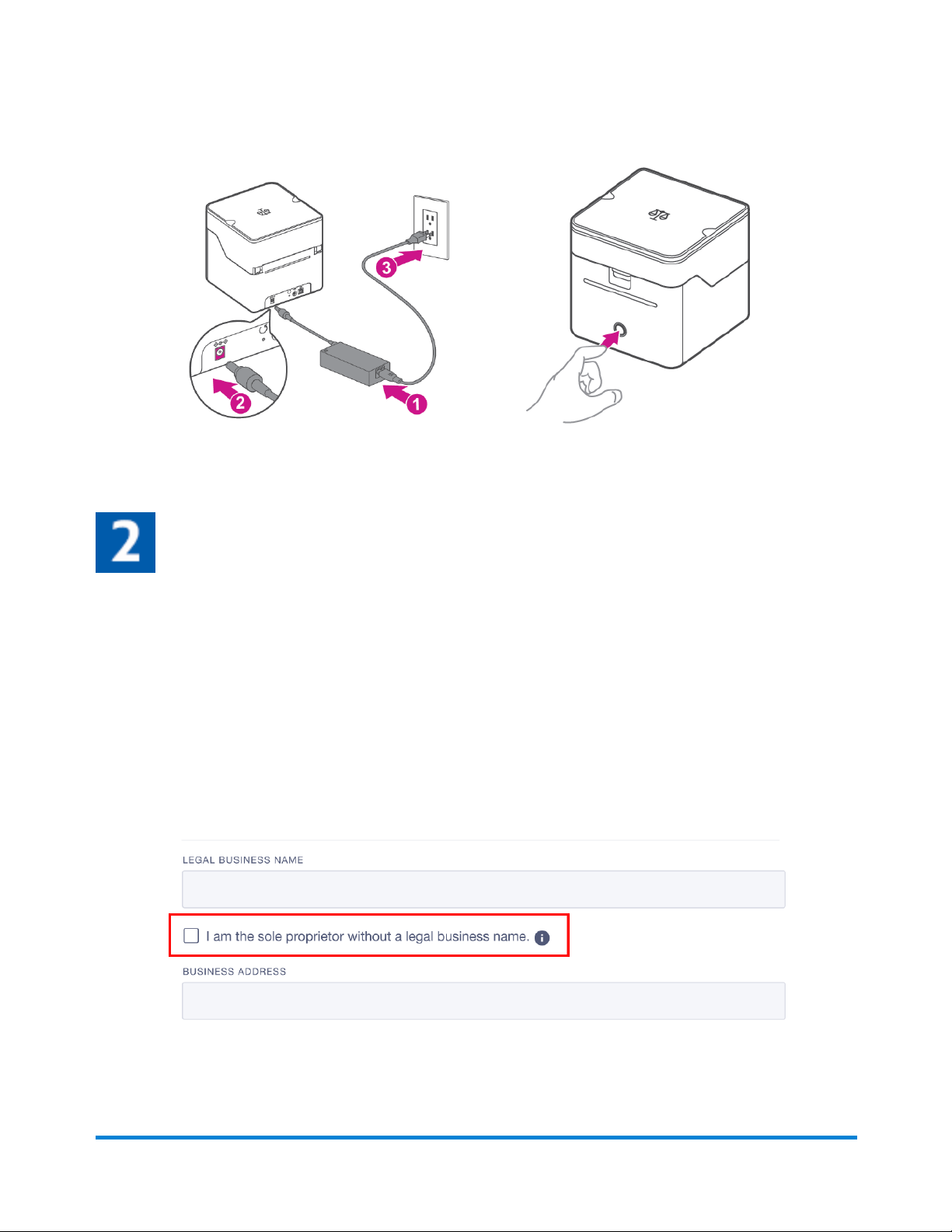Screen dimensions: 952x1232
Task: Click the magenta step 3 marker
Action: [x=385, y=267]
